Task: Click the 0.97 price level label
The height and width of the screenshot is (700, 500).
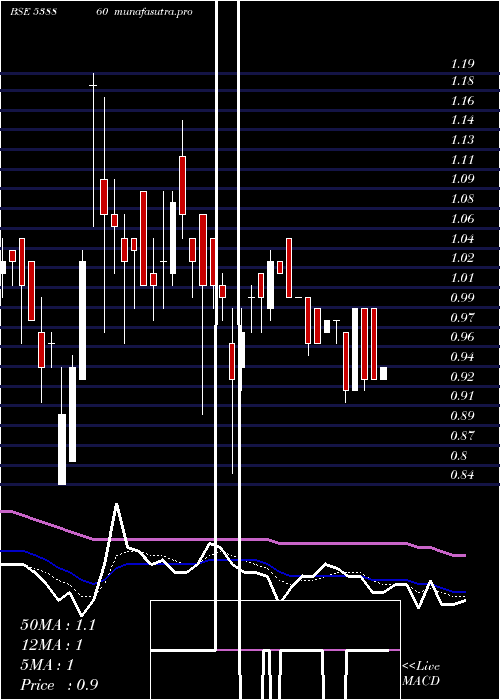Action: click(x=462, y=317)
